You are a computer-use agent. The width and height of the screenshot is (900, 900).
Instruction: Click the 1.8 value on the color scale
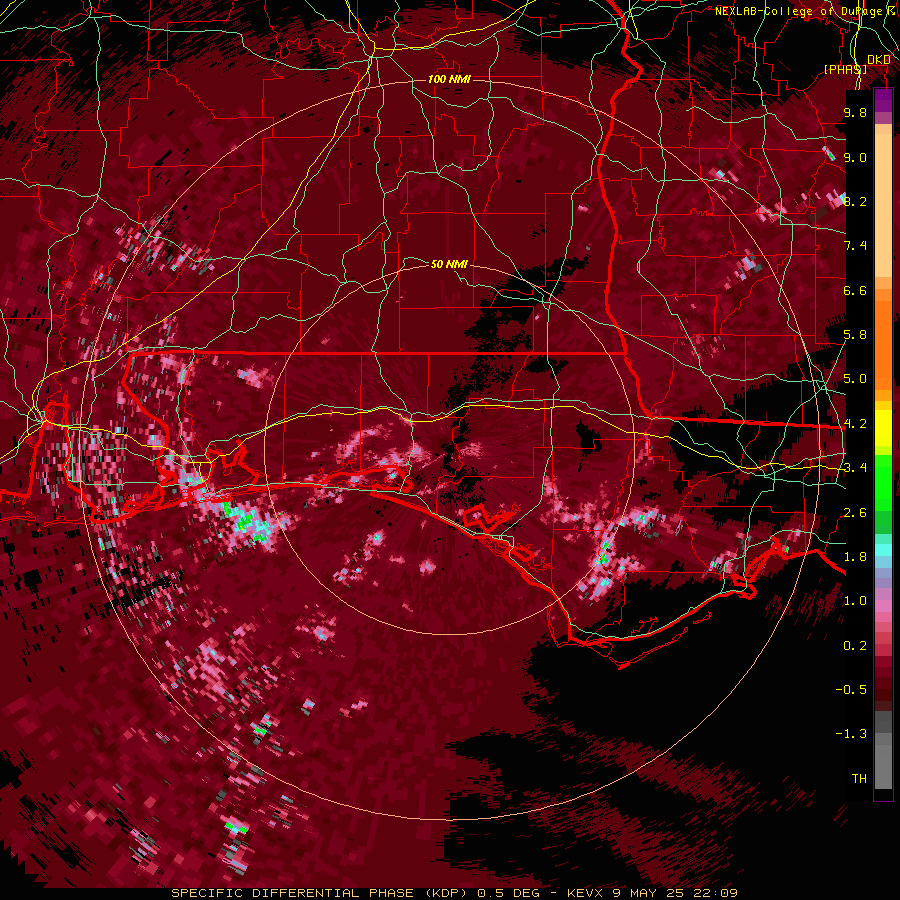coord(855,557)
